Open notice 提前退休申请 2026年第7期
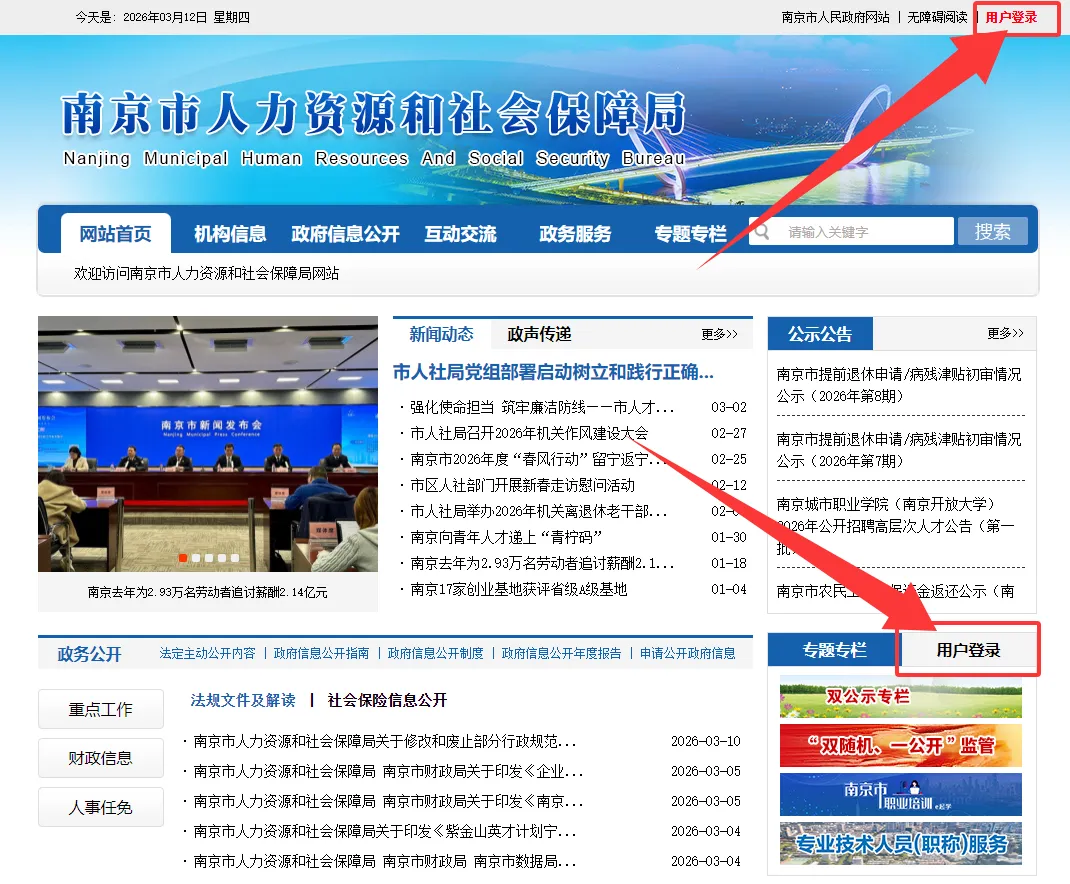This screenshot has height=884, width=1070. click(899, 450)
